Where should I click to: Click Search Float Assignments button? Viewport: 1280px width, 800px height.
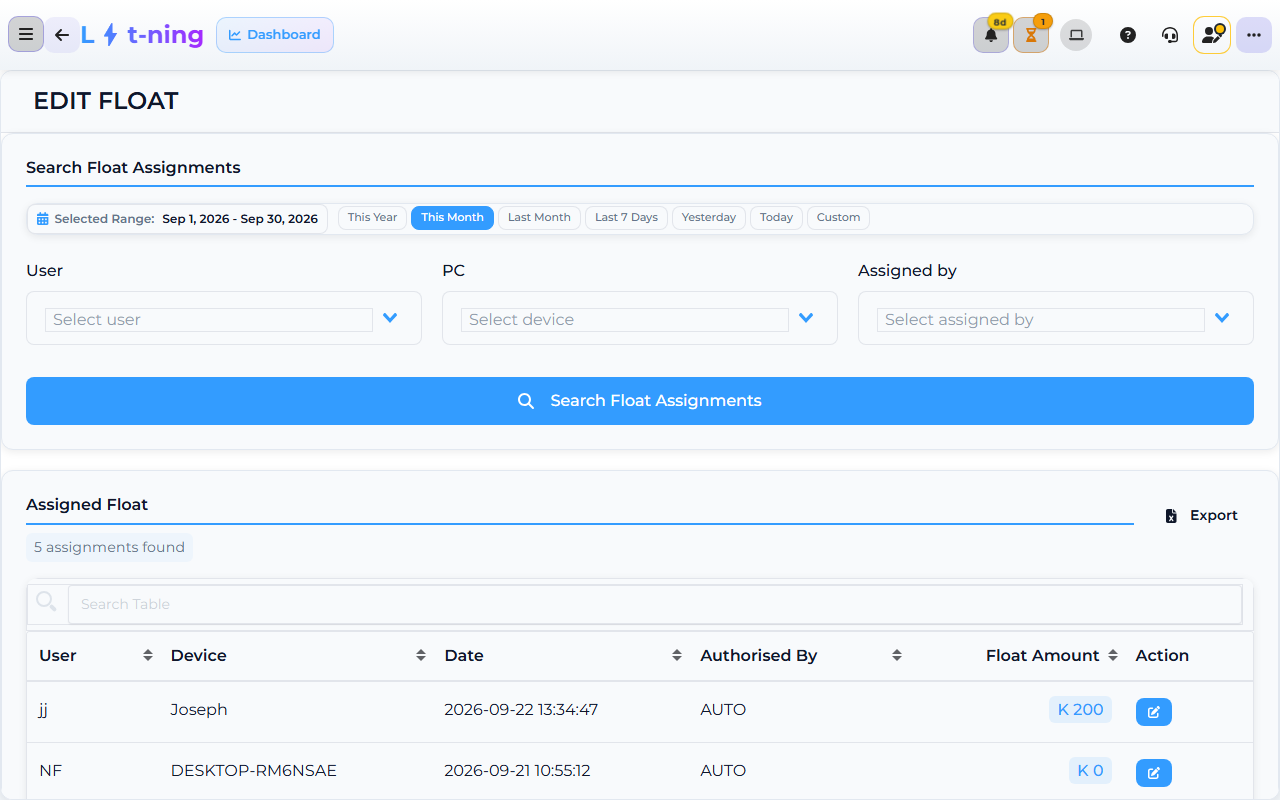640,401
